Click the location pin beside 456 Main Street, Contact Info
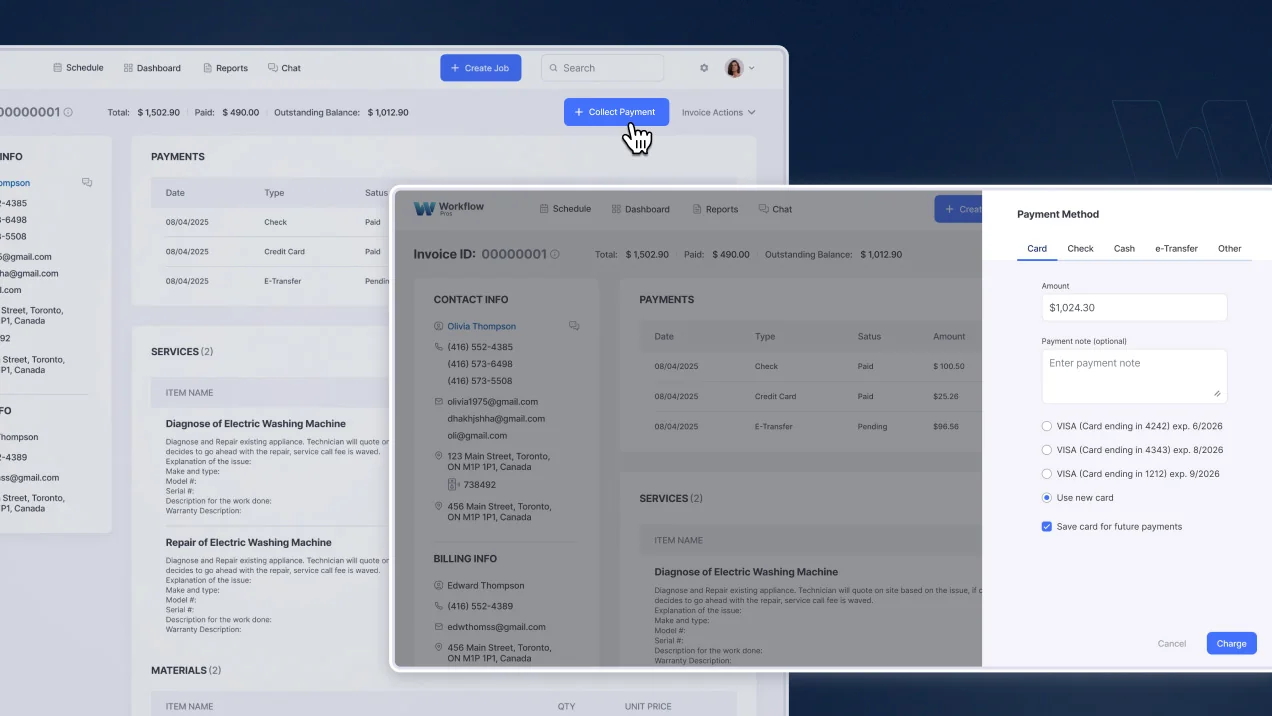The width and height of the screenshot is (1272, 716). click(x=439, y=507)
